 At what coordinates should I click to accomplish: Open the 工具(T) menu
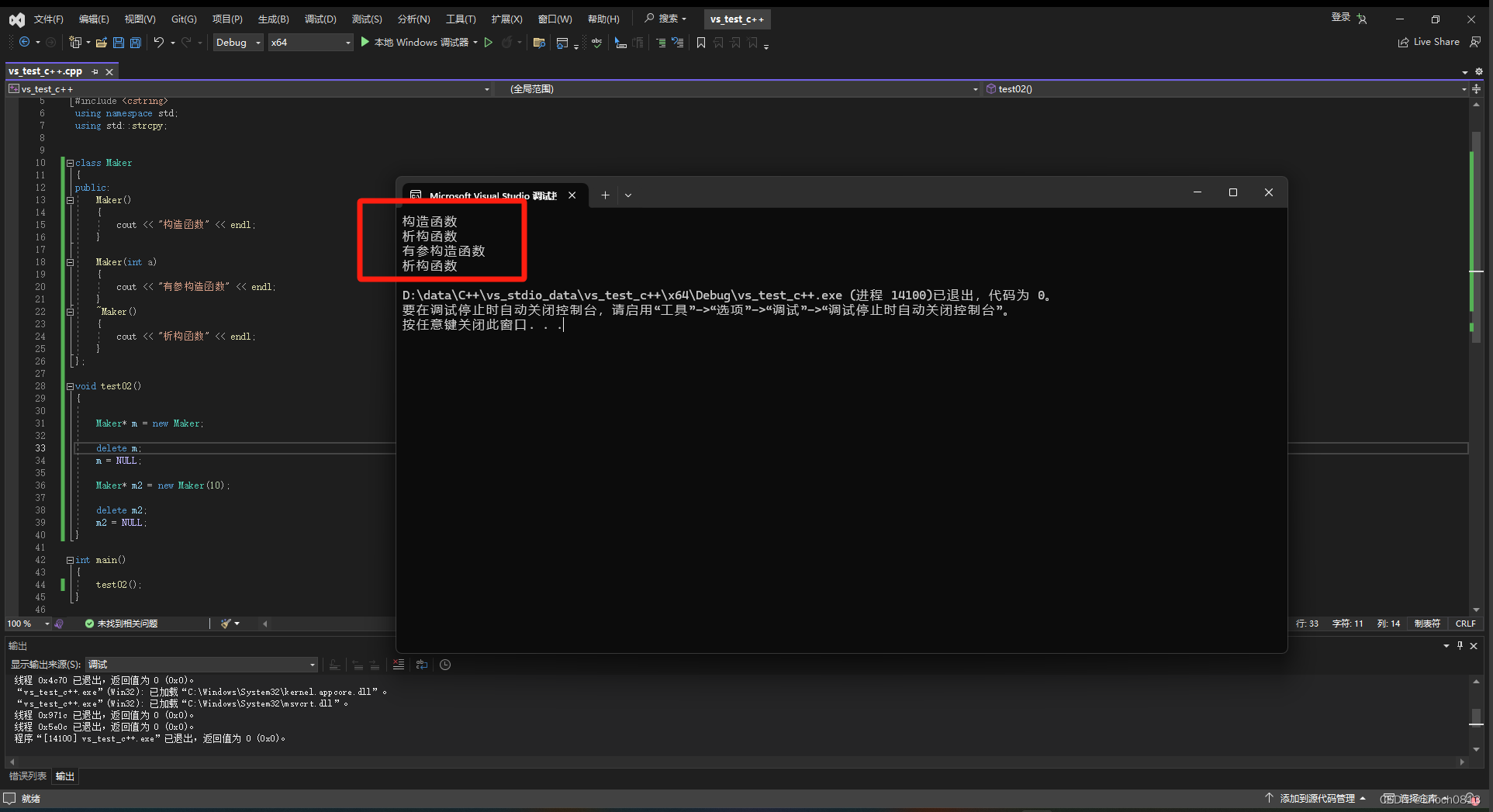(461, 19)
